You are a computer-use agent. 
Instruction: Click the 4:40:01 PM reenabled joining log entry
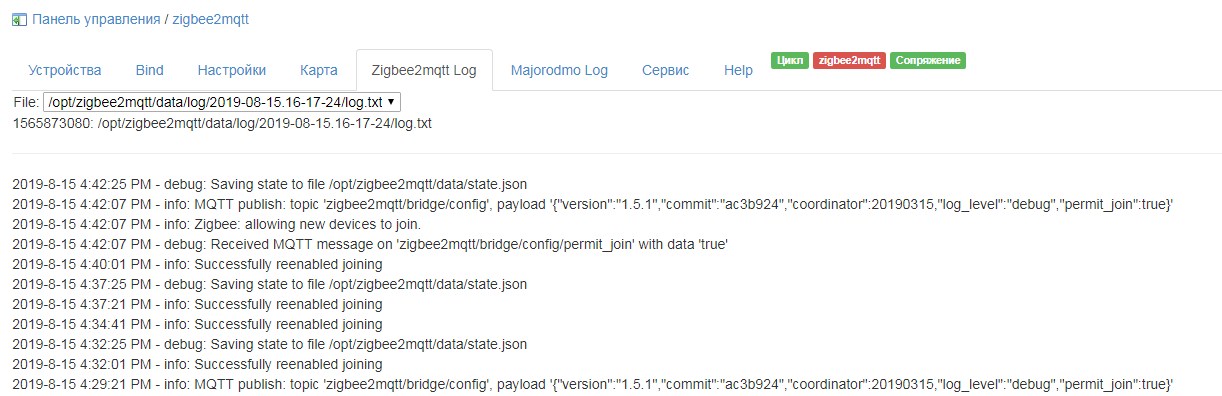(197, 264)
